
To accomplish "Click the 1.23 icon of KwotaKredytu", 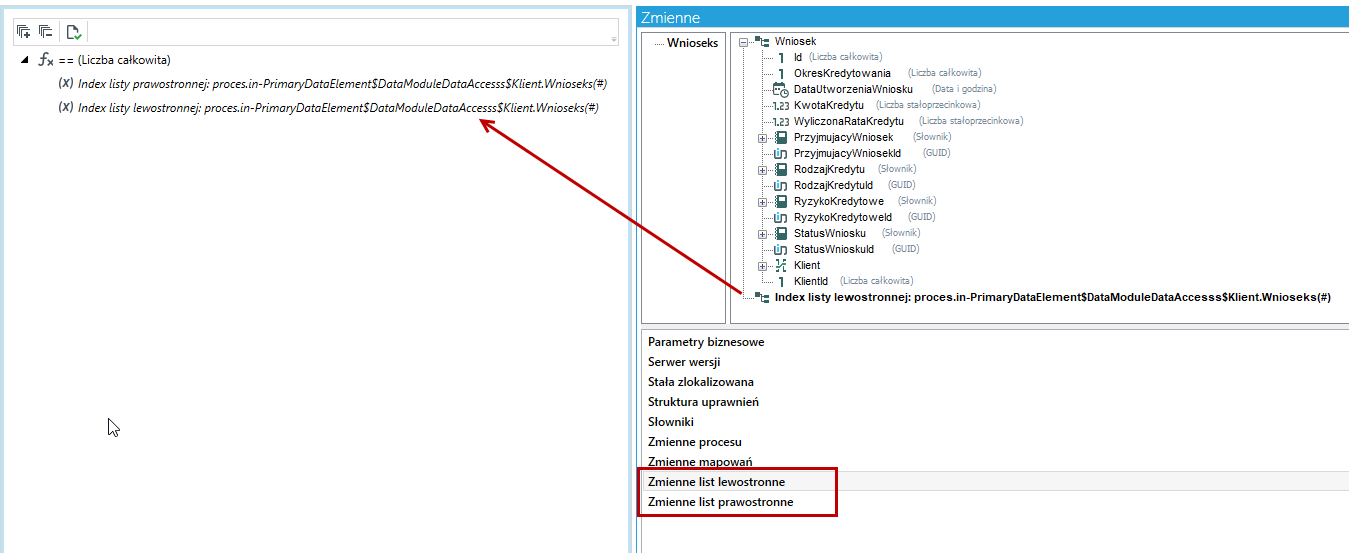I will pyautogui.click(x=781, y=105).
